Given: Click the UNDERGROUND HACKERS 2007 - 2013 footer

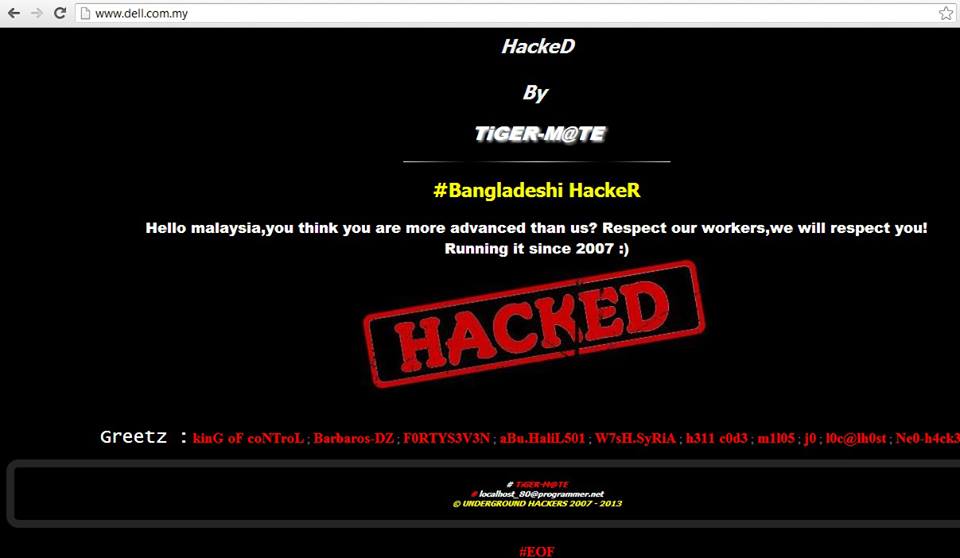Looking at the screenshot, I should [538, 503].
